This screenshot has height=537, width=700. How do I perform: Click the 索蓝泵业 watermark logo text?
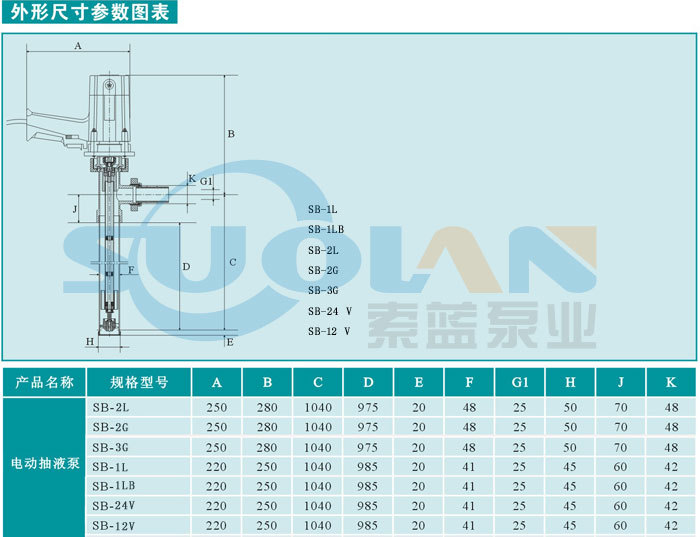[x=481, y=325]
